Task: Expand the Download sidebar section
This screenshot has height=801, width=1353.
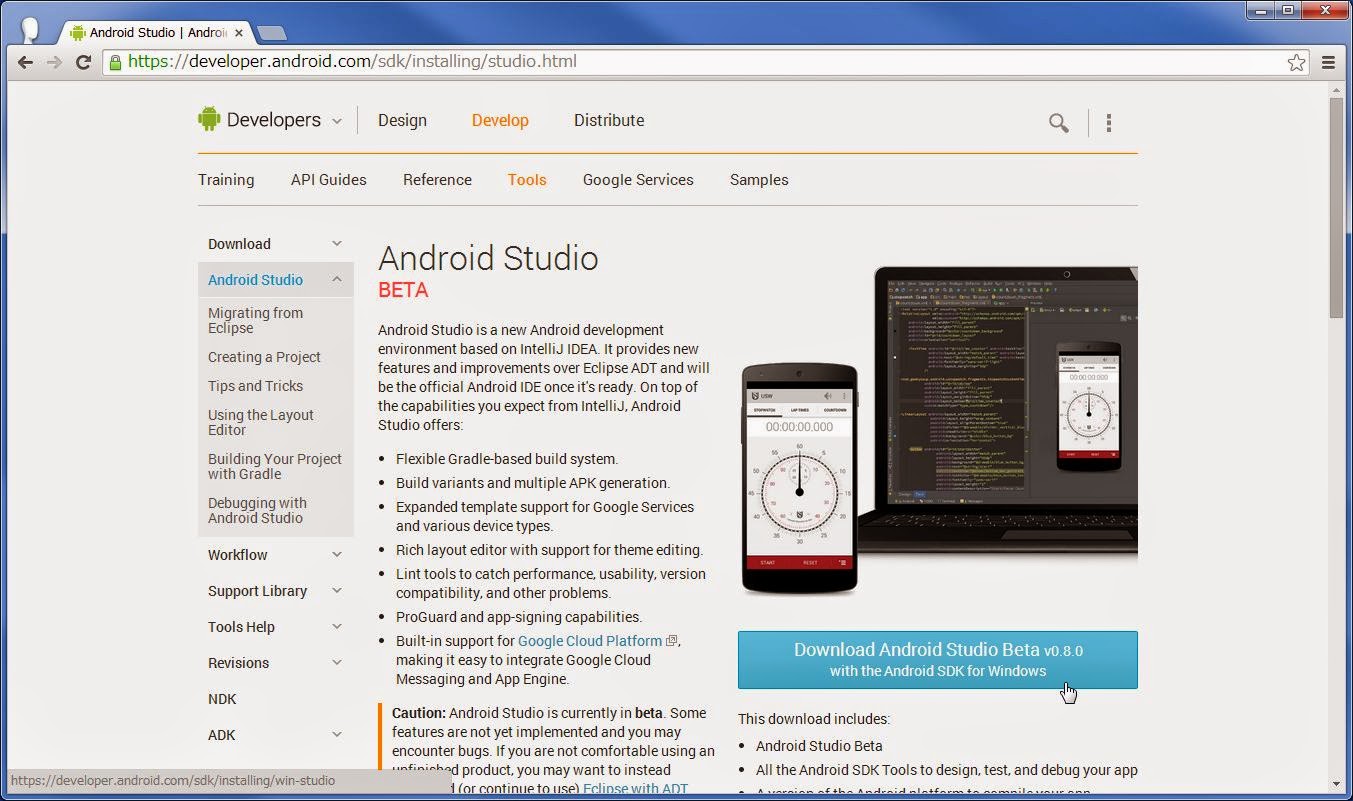Action: pyautogui.click(x=337, y=243)
